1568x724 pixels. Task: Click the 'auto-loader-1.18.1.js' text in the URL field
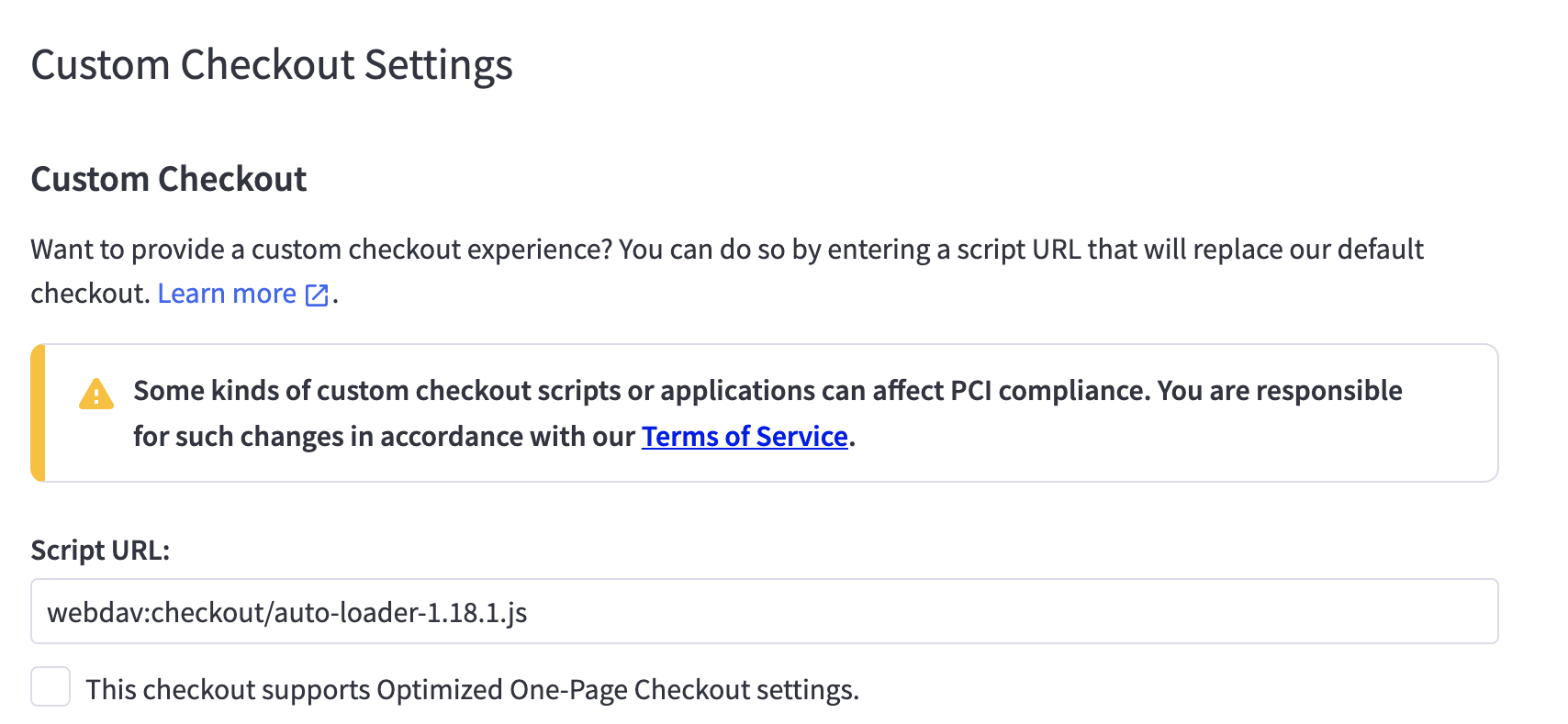[400, 612]
